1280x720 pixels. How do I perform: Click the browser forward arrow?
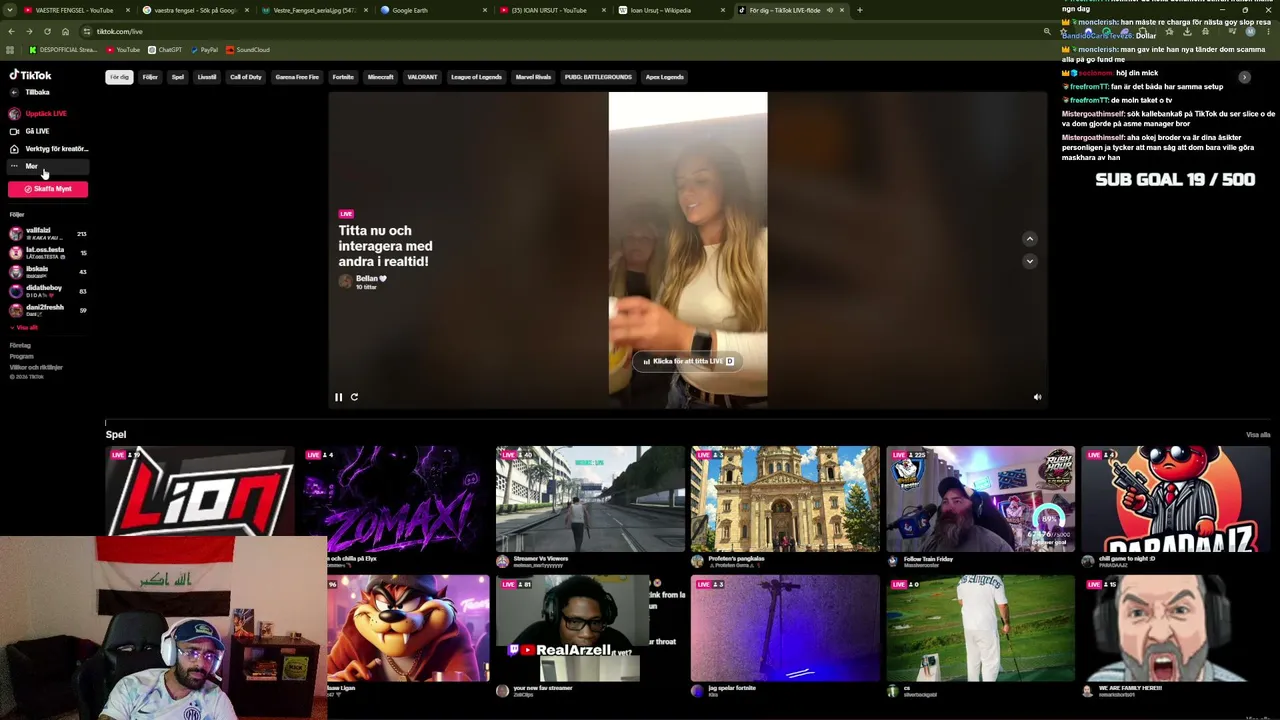29,31
